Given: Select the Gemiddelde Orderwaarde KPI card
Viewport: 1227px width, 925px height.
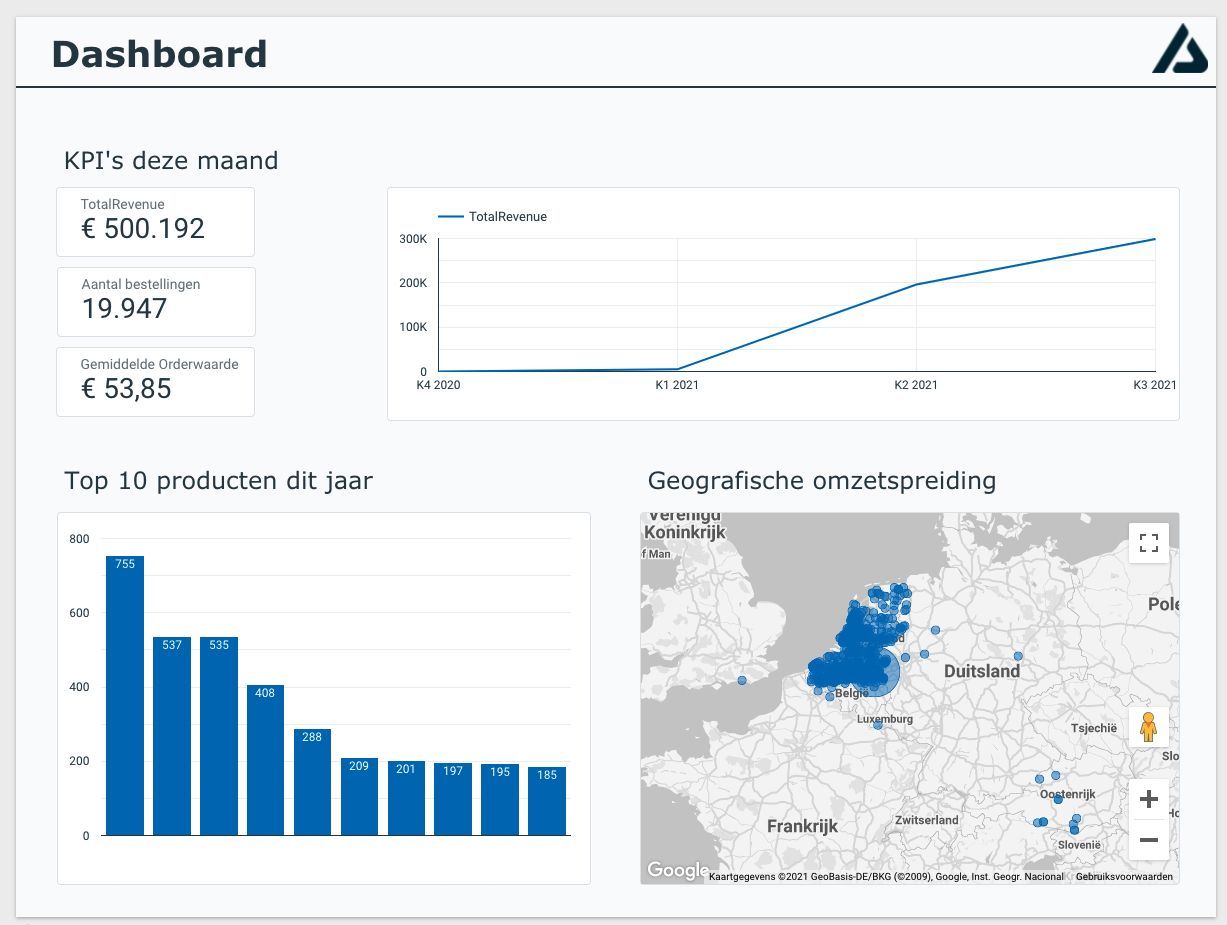Looking at the screenshot, I should (x=155, y=381).
